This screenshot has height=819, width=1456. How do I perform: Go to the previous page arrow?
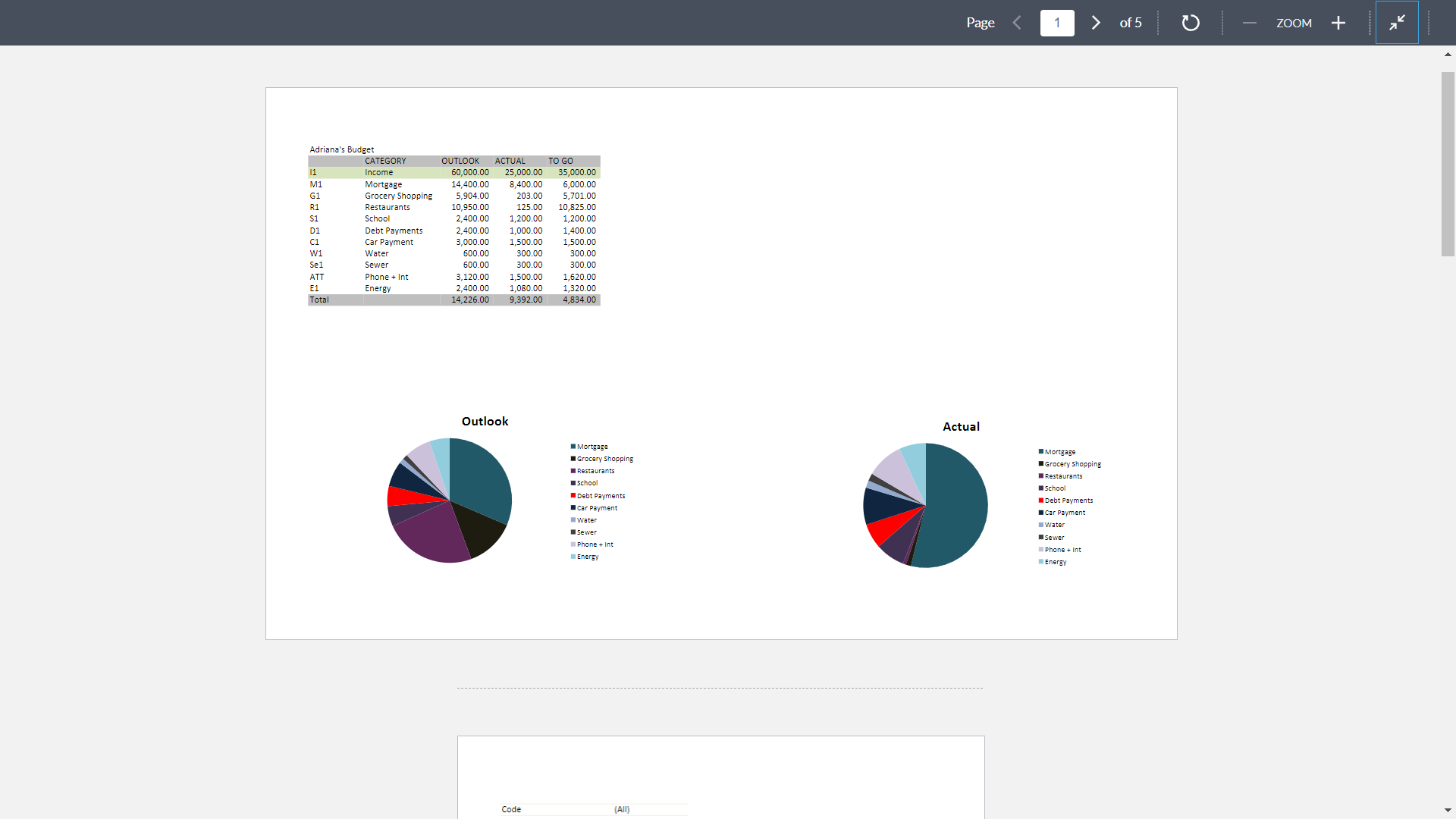click(1017, 23)
